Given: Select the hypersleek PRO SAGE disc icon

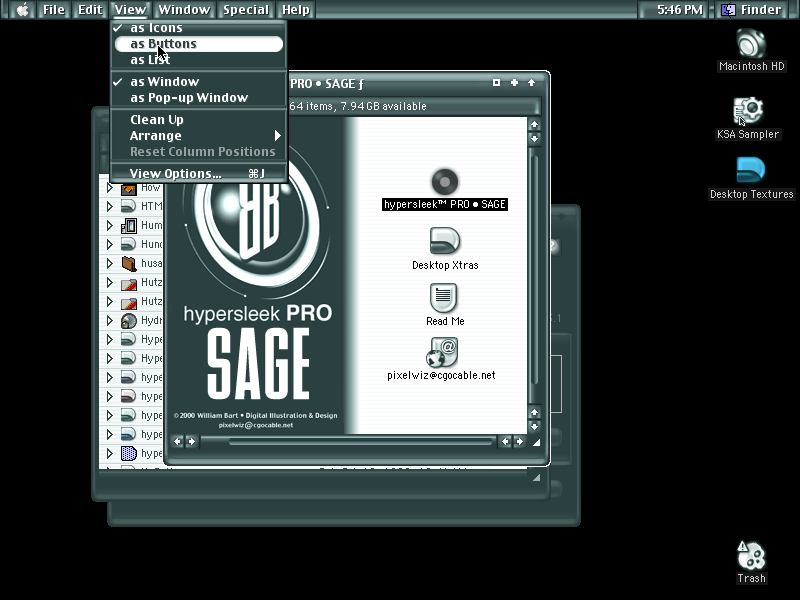Looking at the screenshot, I should click(x=445, y=182).
